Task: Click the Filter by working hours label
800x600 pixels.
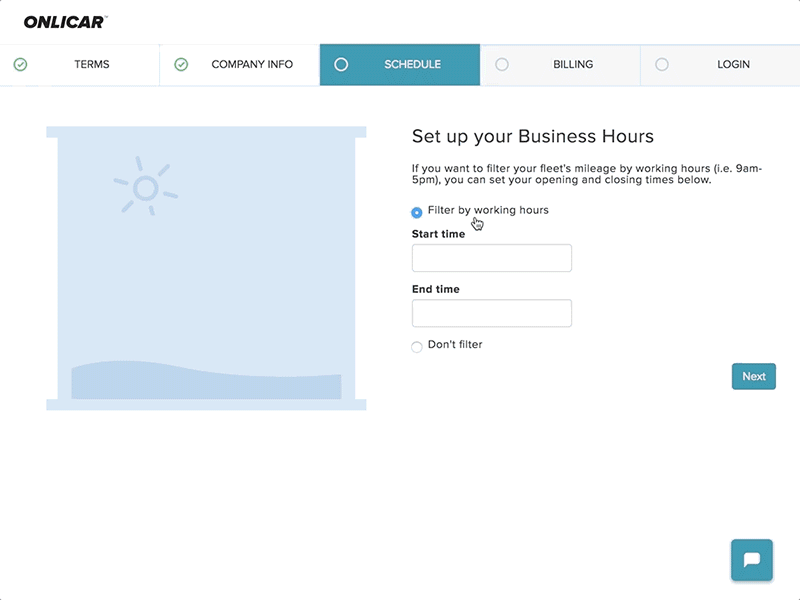Action: (488, 210)
